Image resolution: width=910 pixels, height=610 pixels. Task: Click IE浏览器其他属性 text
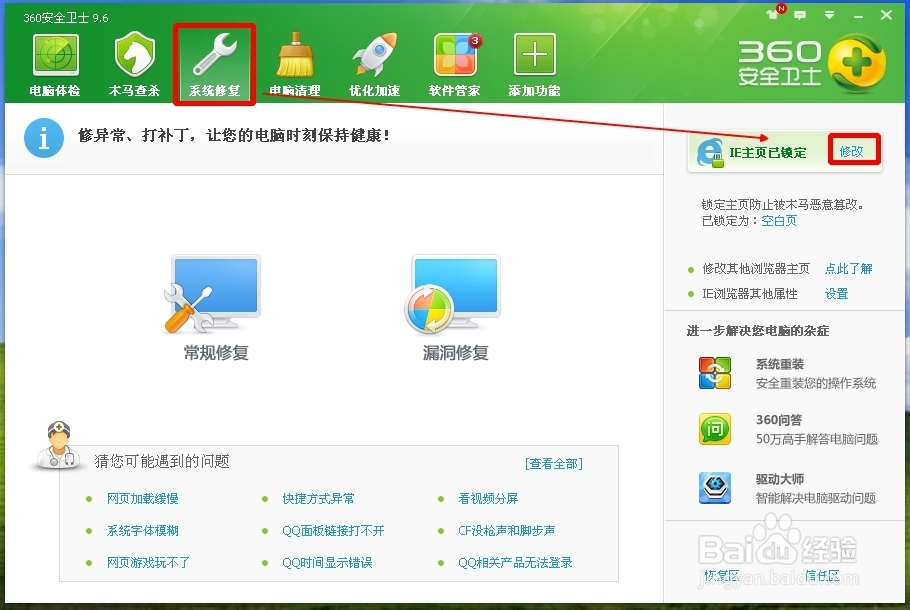pos(749,294)
